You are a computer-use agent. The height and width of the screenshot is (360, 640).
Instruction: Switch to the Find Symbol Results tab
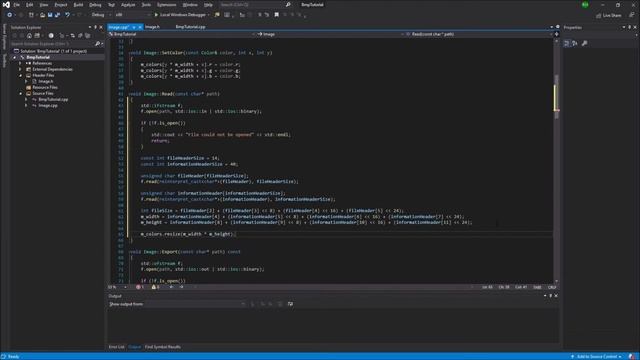pyautogui.click(x=162, y=347)
